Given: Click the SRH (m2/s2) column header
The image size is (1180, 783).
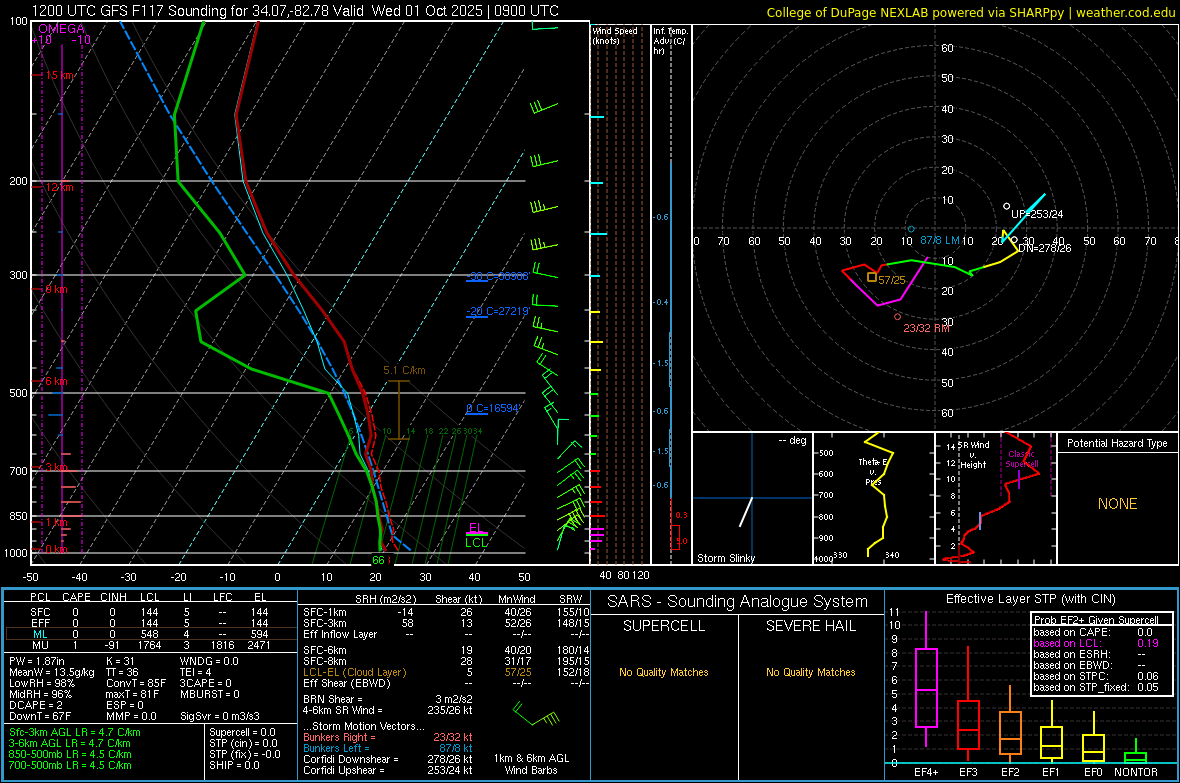Looking at the screenshot, I should pos(385,599).
